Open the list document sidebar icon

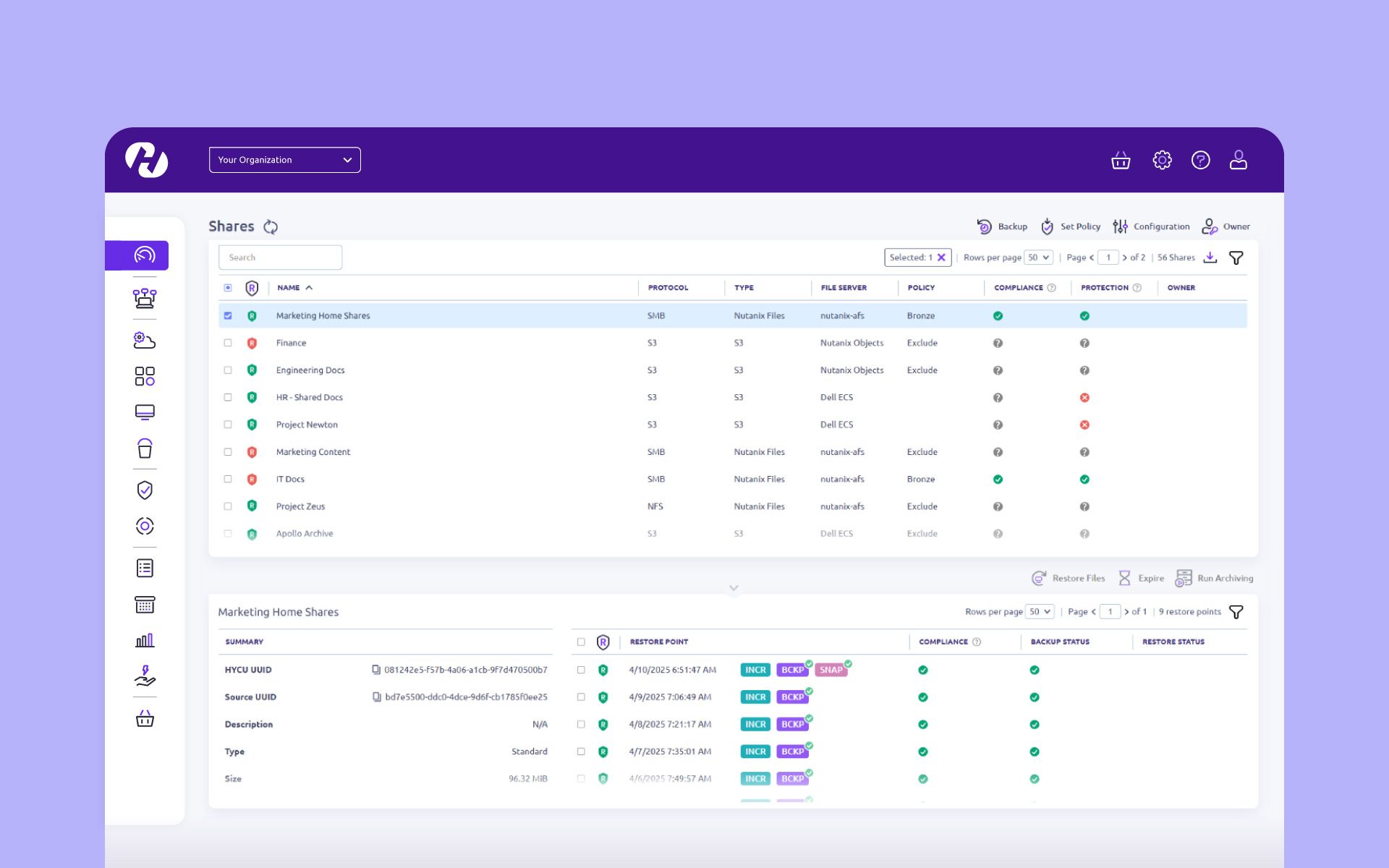click(x=145, y=569)
